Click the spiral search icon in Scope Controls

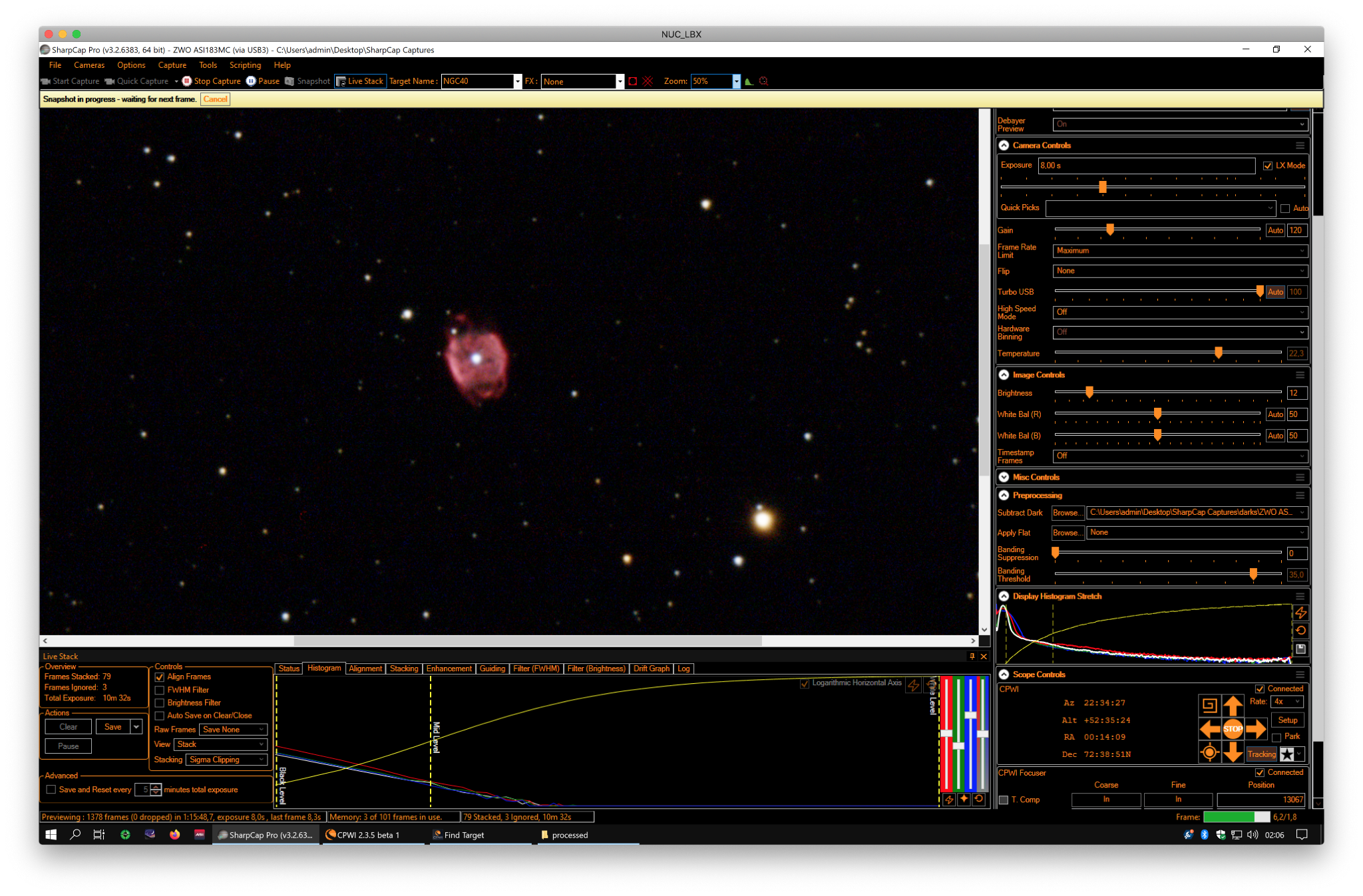1209,705
